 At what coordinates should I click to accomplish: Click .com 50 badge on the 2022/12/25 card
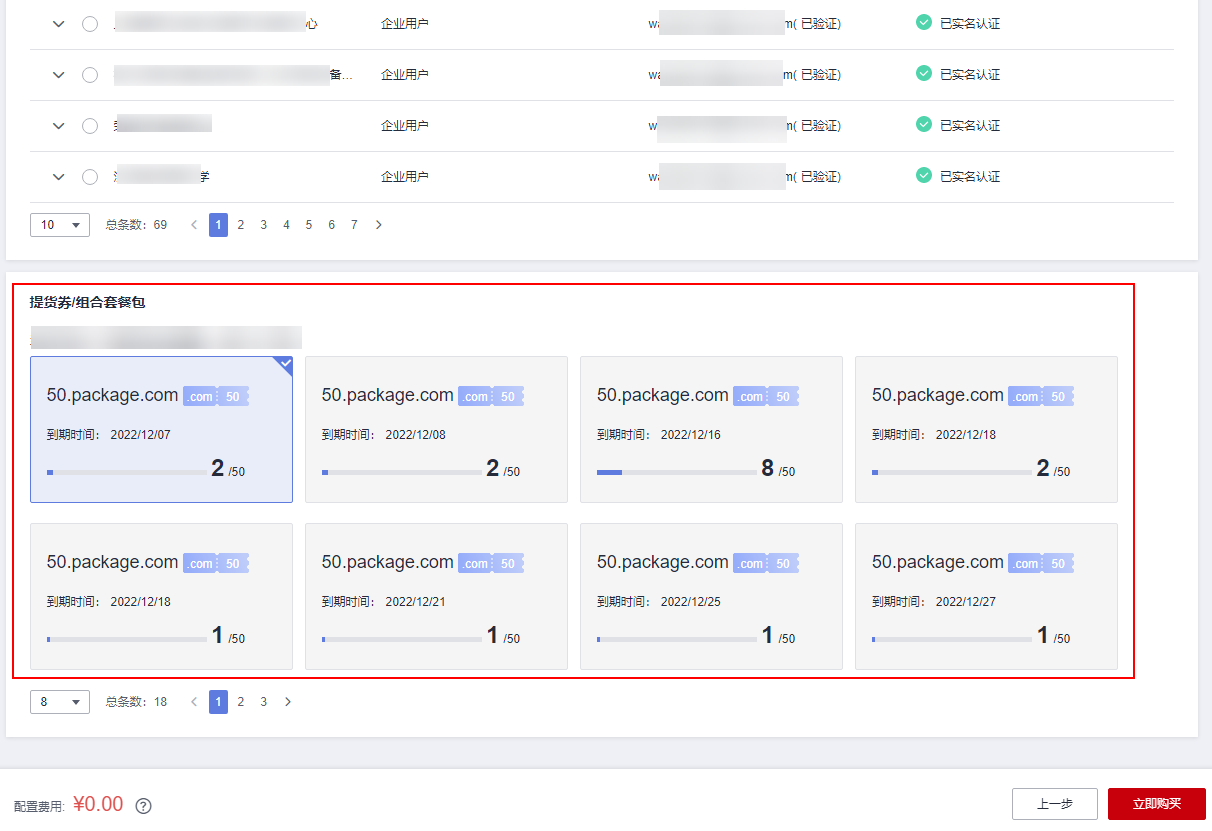766,564
